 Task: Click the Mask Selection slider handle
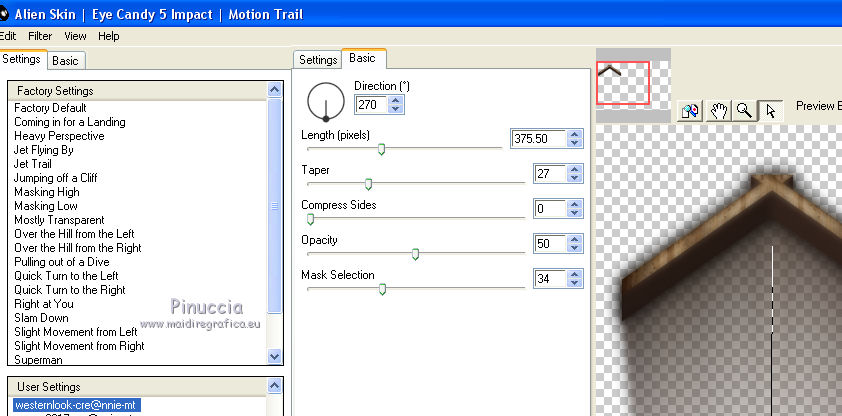[382, 289]
